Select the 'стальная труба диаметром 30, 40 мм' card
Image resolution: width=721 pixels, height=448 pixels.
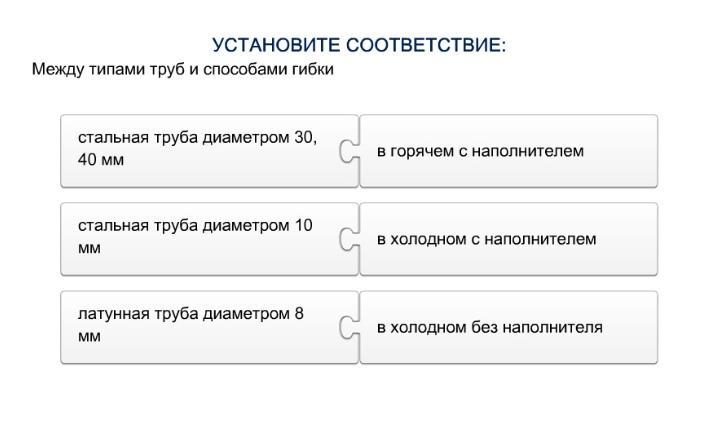(200, 150)
